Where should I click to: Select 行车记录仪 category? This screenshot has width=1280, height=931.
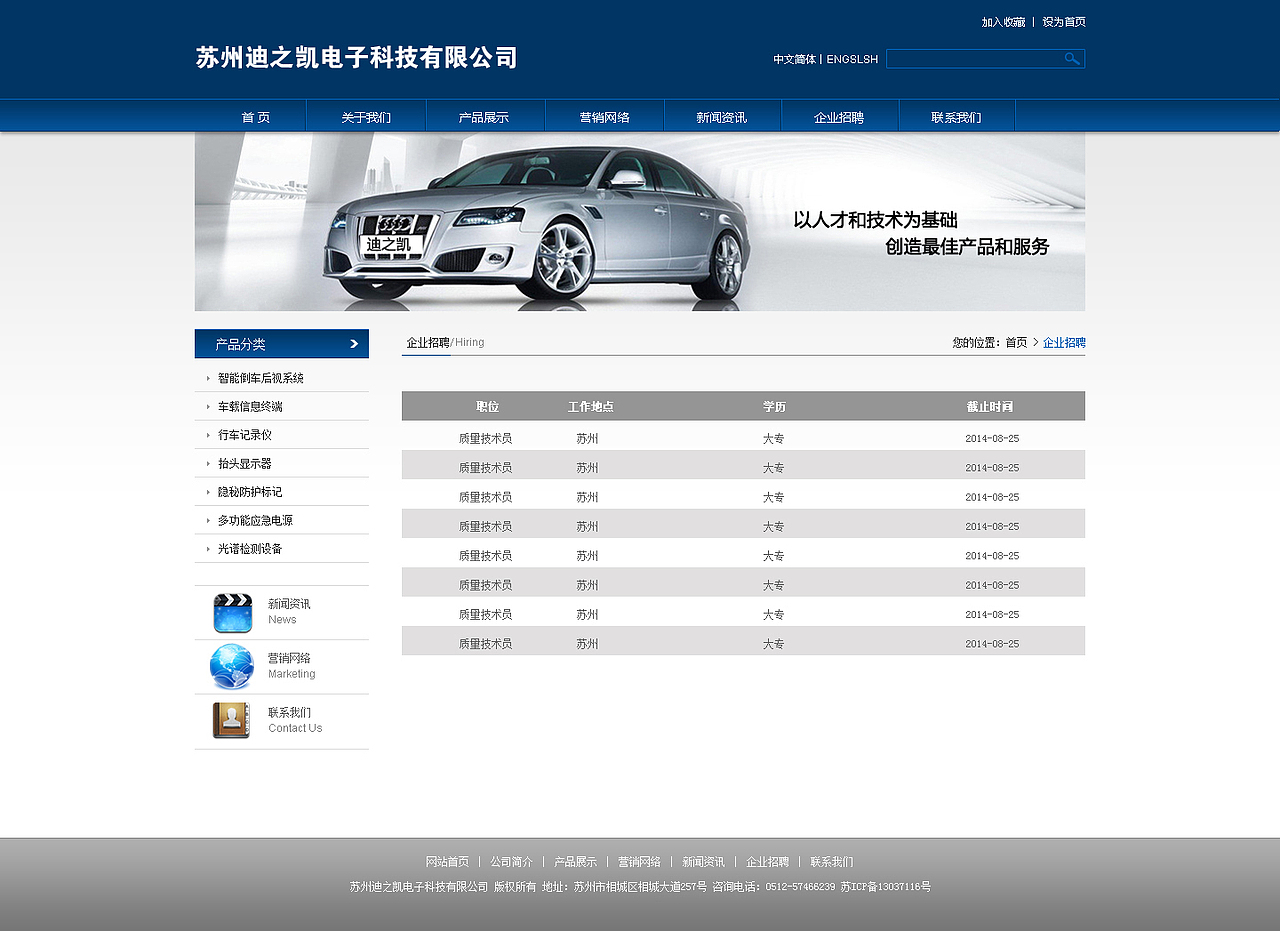coord(245,435)
